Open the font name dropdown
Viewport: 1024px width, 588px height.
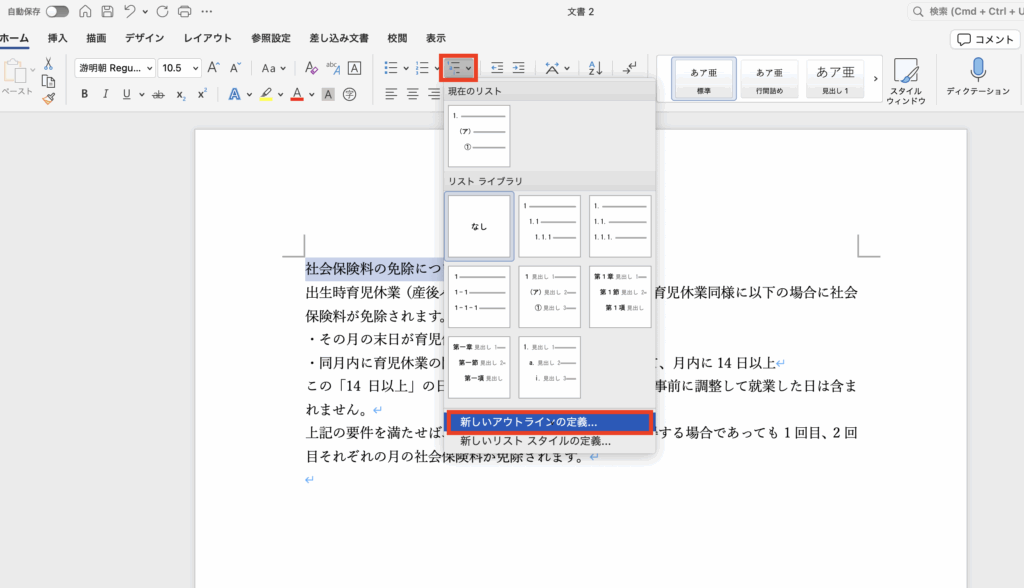[x=115, y=68]
